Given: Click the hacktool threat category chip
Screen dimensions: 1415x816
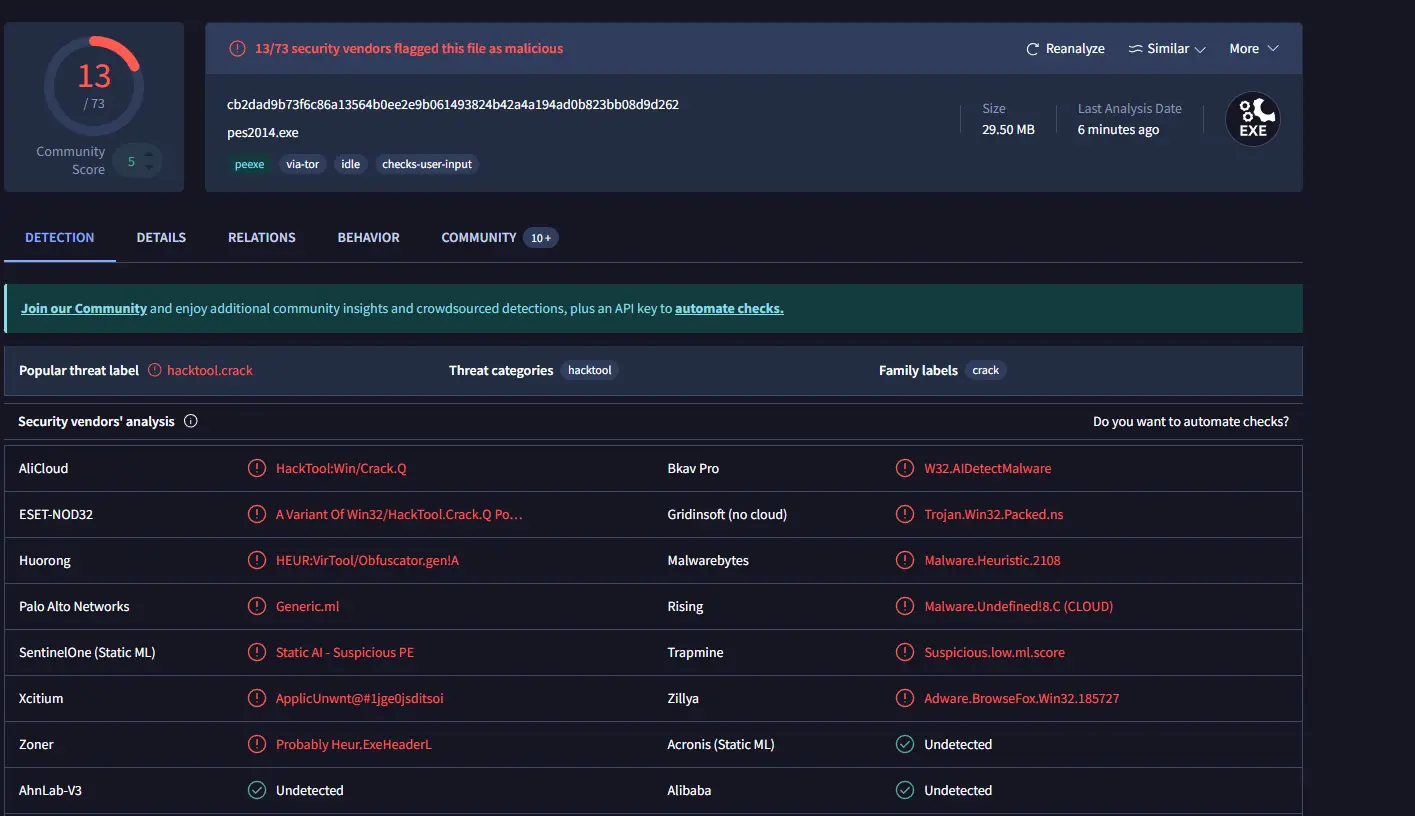Looking at the screenshot, I should click(x=590, y=370).
